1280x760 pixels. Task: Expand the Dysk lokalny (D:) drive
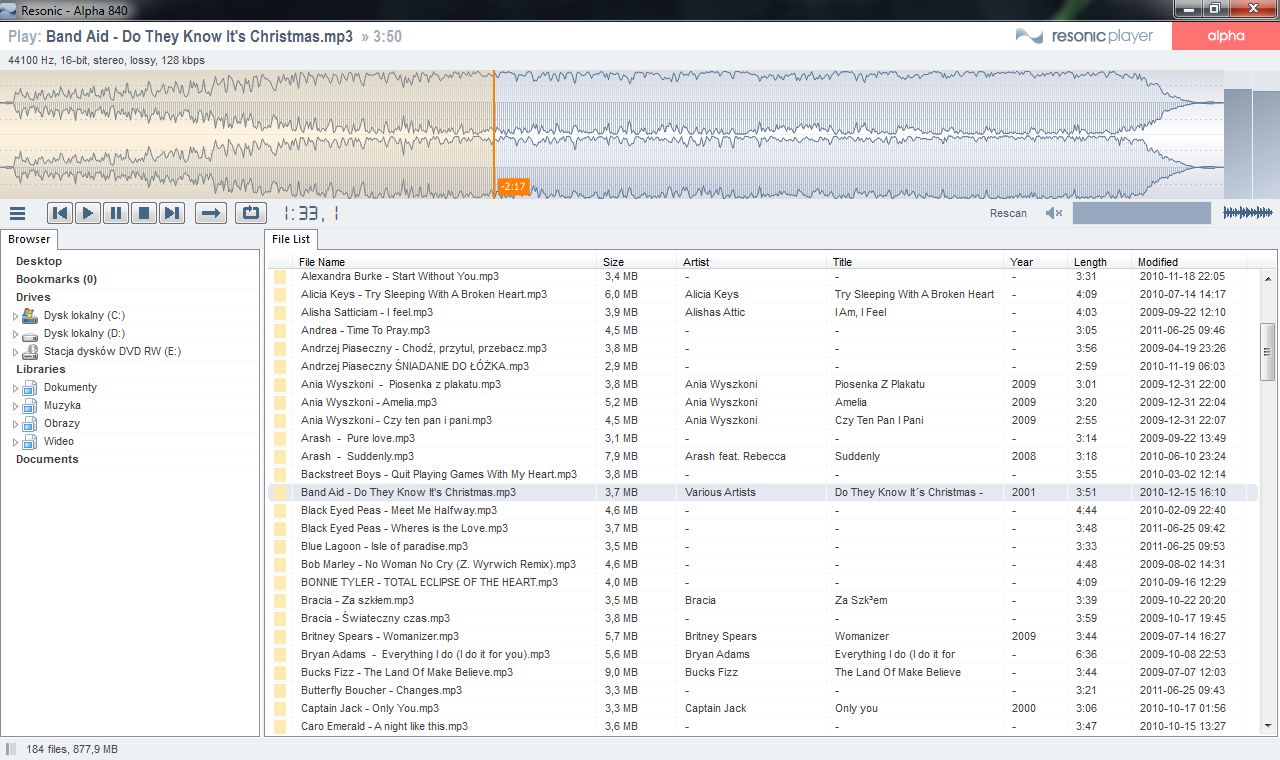(x=15, y=334)
